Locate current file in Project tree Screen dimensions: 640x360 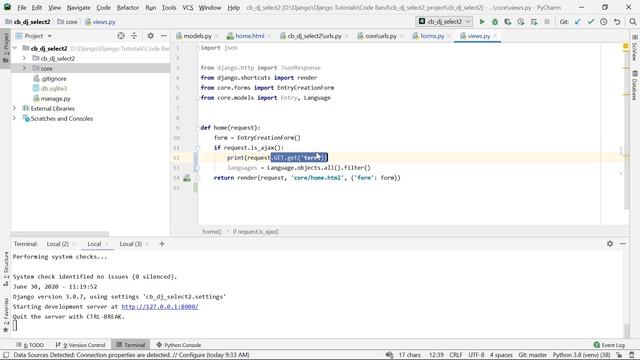[x=121, y=36]
